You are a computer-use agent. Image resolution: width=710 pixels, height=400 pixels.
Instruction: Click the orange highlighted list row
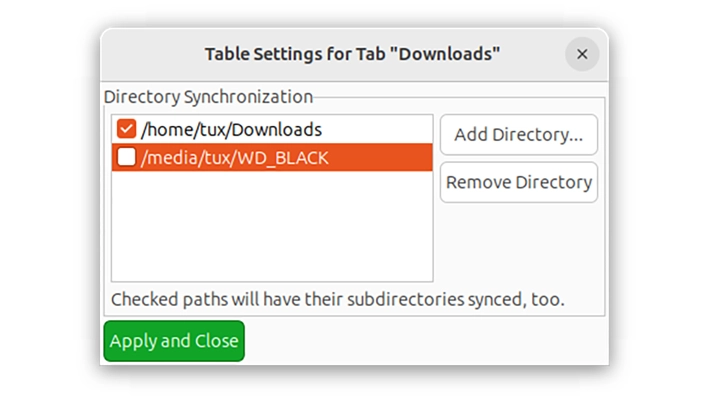272,157
